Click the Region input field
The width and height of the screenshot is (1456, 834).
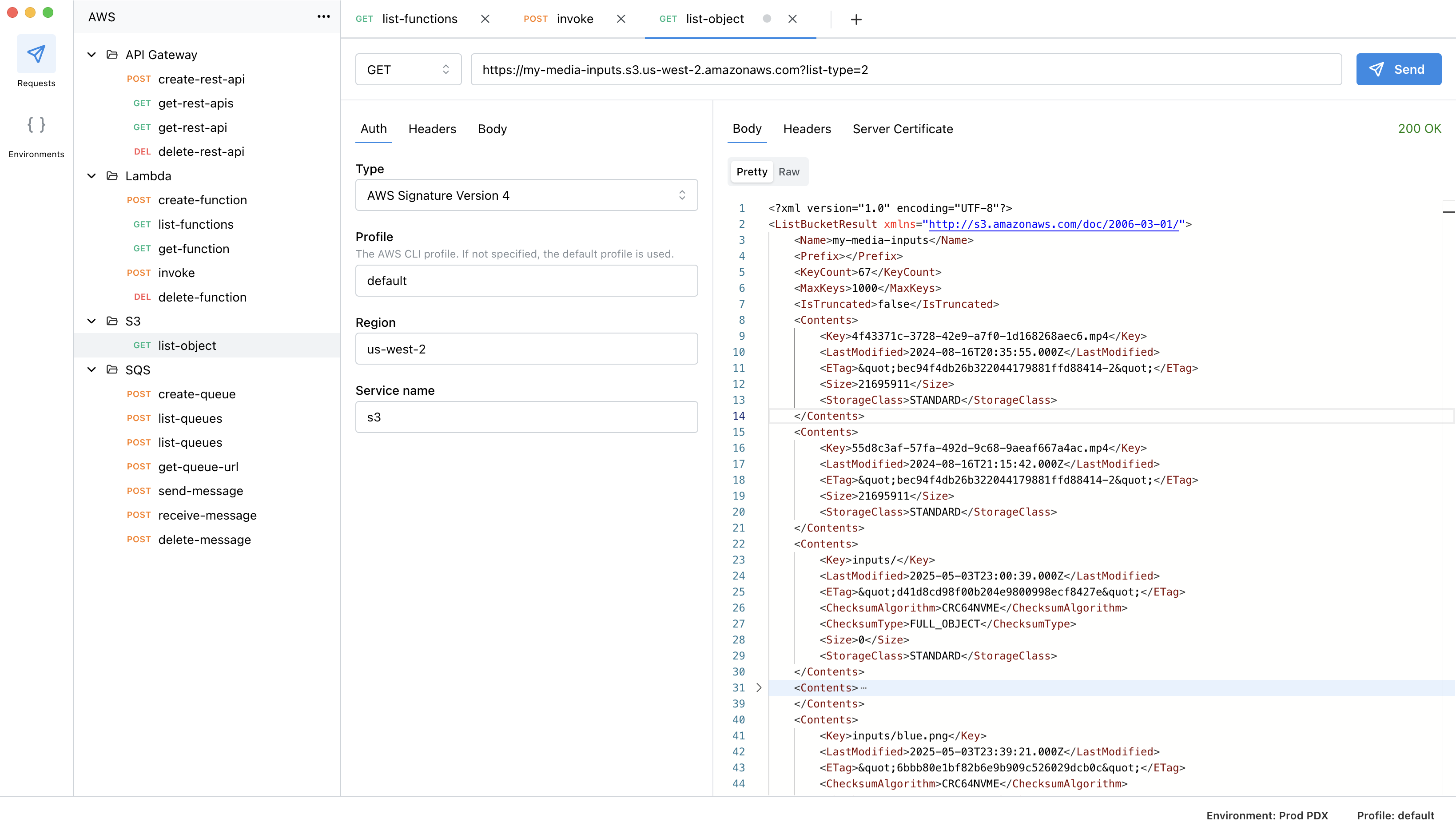point(526,349)
